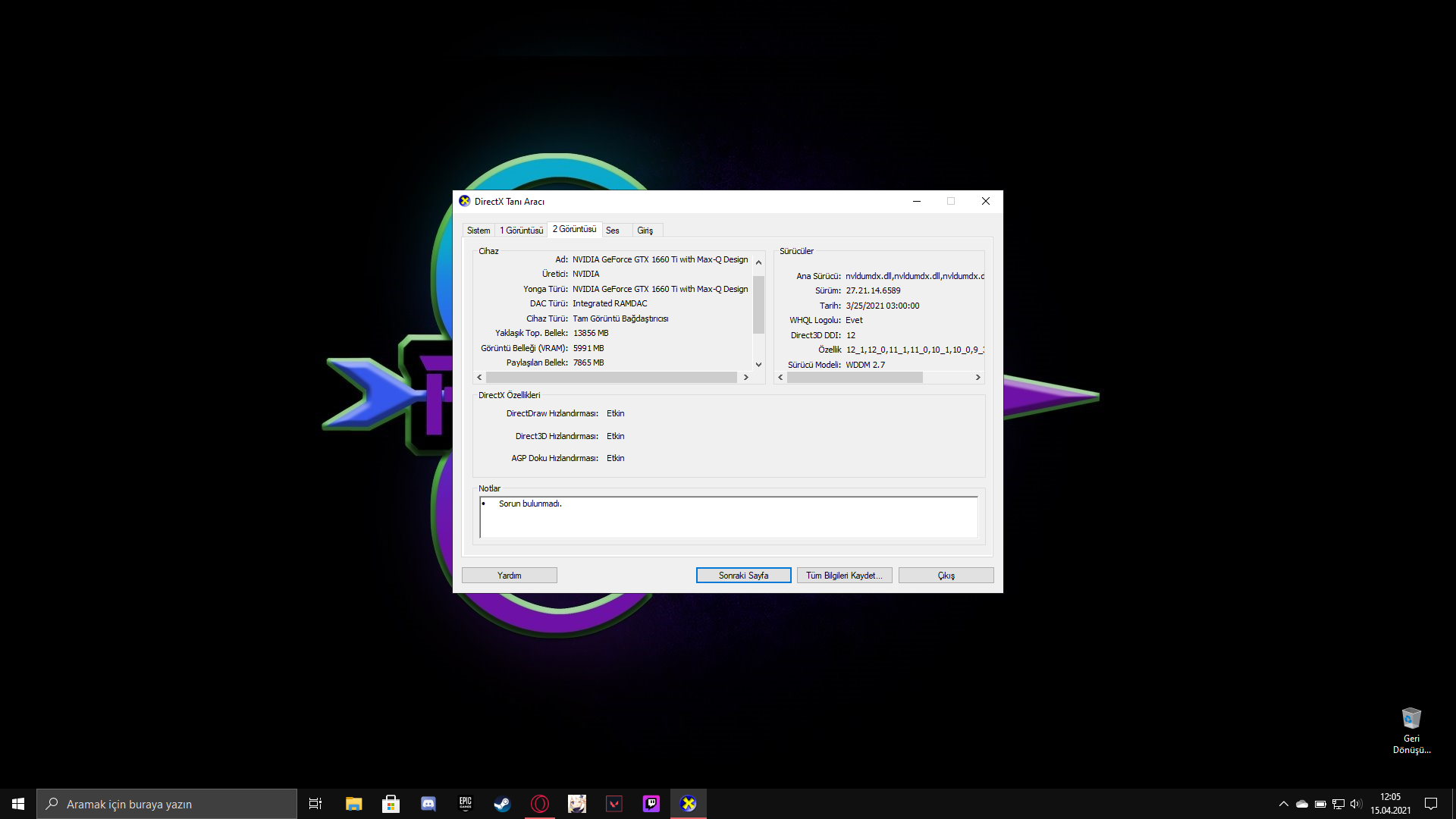The height and width of the screenshot is (819, 1456).
Task: Launch Steam from the taskbar
Action: [x=502, y=804]
